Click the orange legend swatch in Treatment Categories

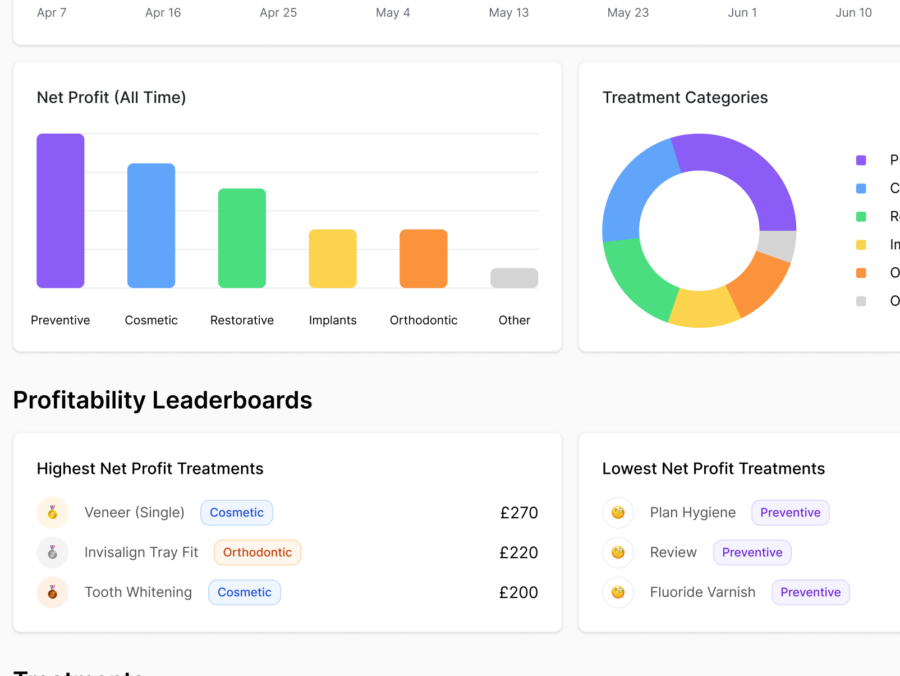click(861, 273)
